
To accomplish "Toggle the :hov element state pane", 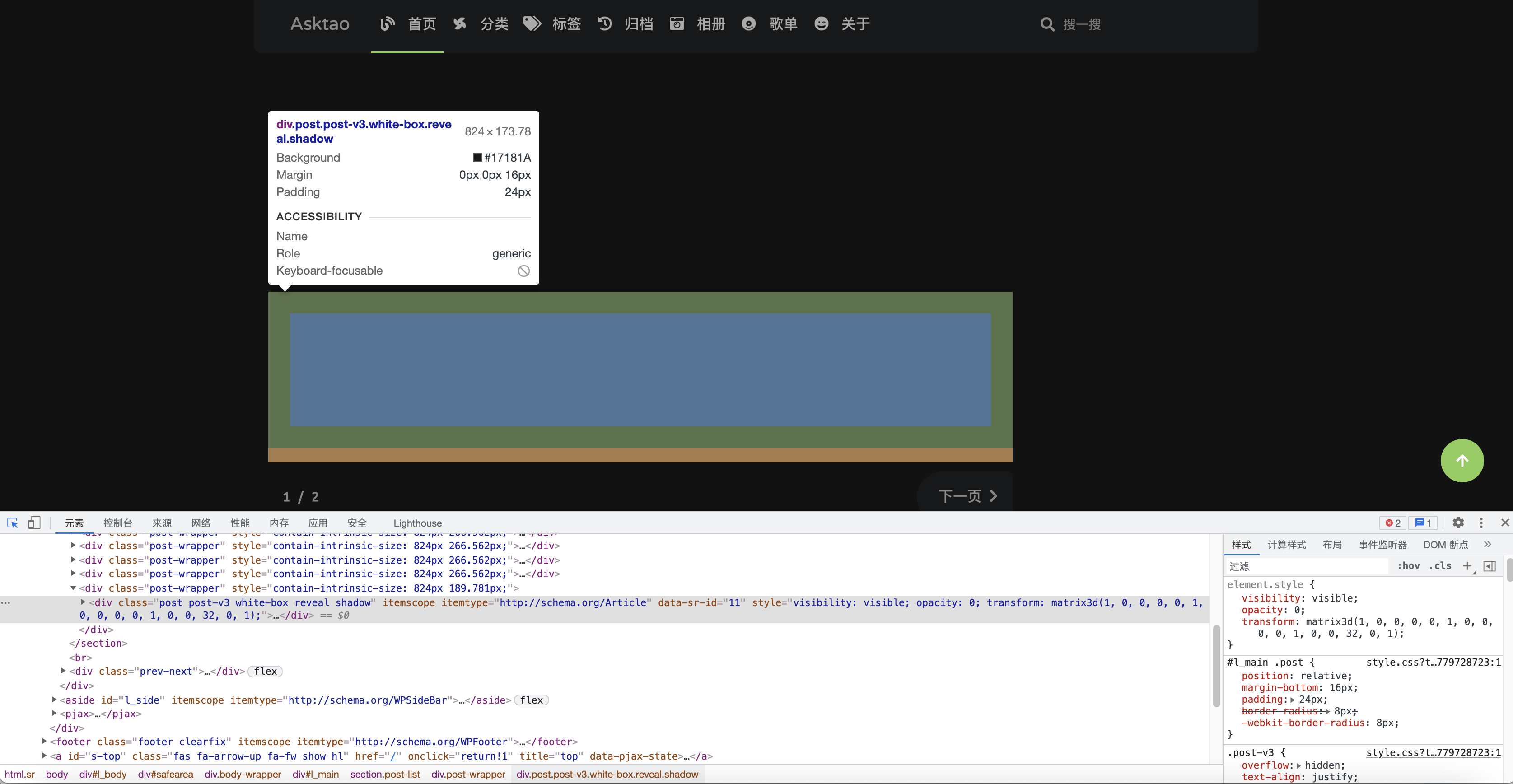I will tap(1409, 566).
